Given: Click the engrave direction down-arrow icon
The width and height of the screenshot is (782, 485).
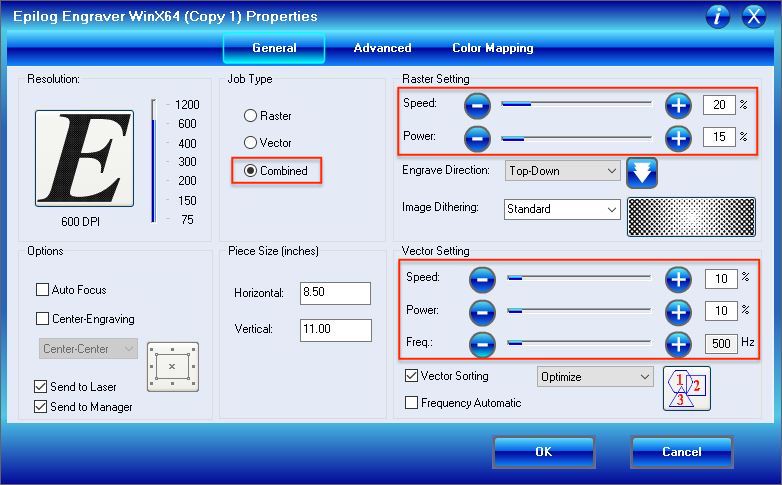Looking at the screenshot, I should point(642,173).
